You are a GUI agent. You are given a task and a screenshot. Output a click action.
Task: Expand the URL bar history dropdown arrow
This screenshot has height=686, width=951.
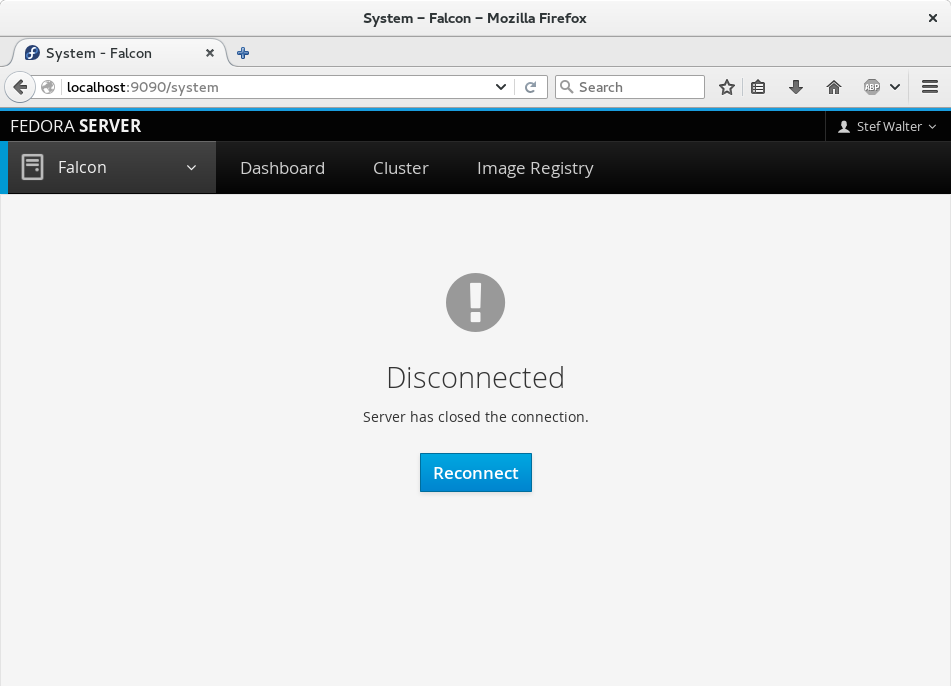pyautogui.click(x=502, y=87)
